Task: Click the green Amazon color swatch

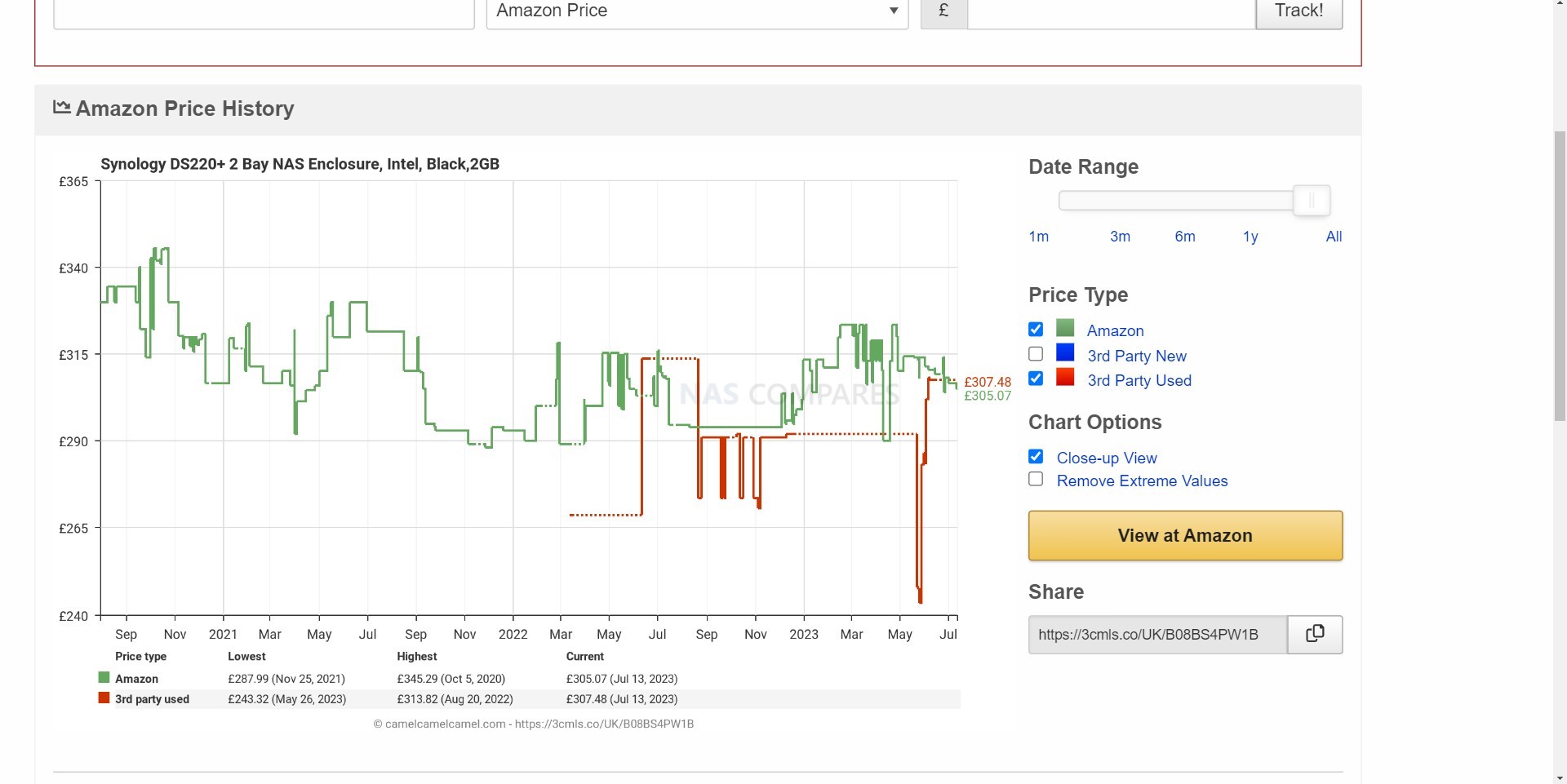Action: (x=1065, y=328)
